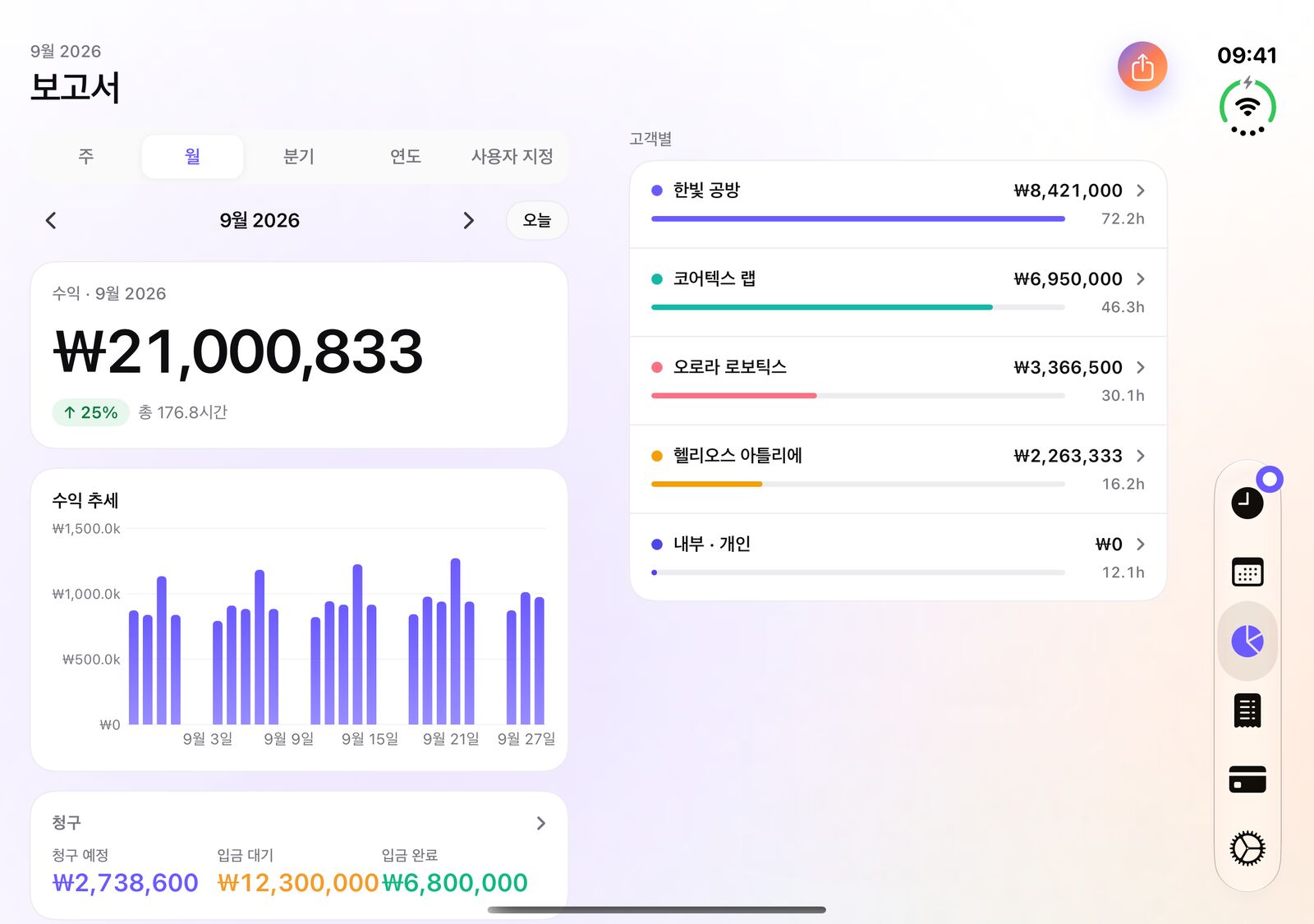Select the reports pie chart icon
This screenshot has height=924, width=1314.
pyautogui.click(x=1247, y=641)
